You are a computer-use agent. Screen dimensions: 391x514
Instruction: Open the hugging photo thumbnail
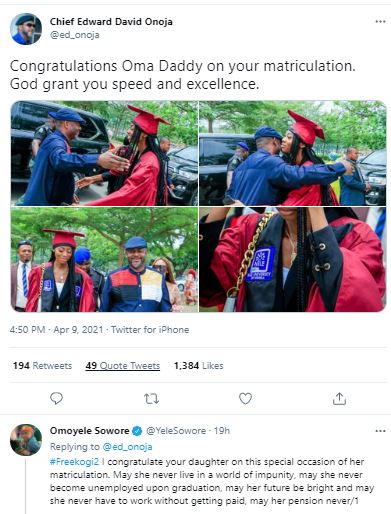click(293, 153)
